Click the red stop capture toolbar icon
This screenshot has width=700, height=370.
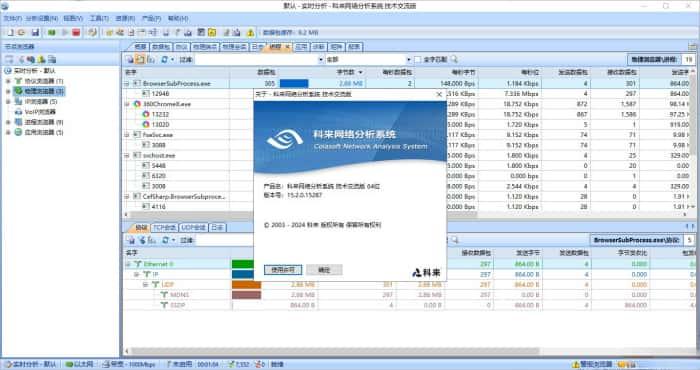[x=76, y=32]
